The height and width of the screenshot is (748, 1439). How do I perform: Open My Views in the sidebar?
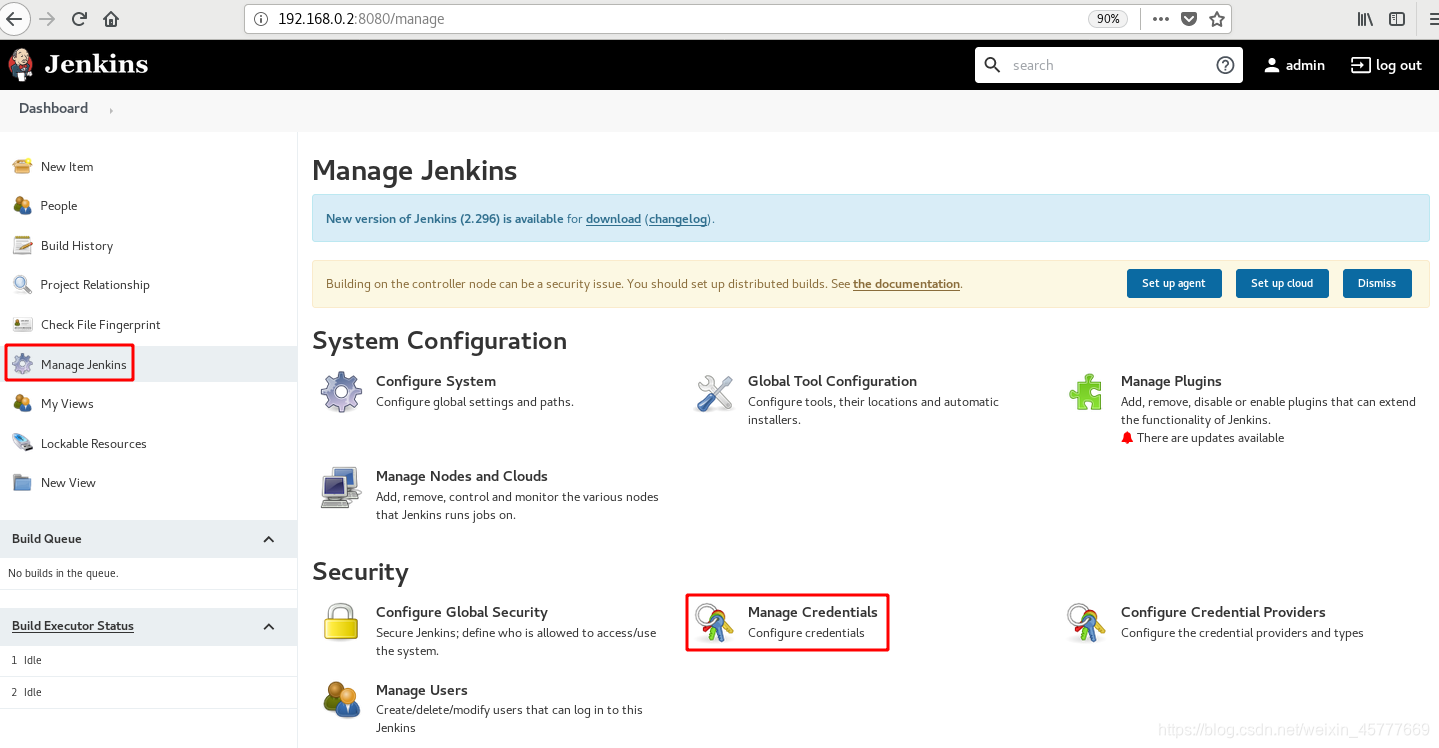[67, 404]
